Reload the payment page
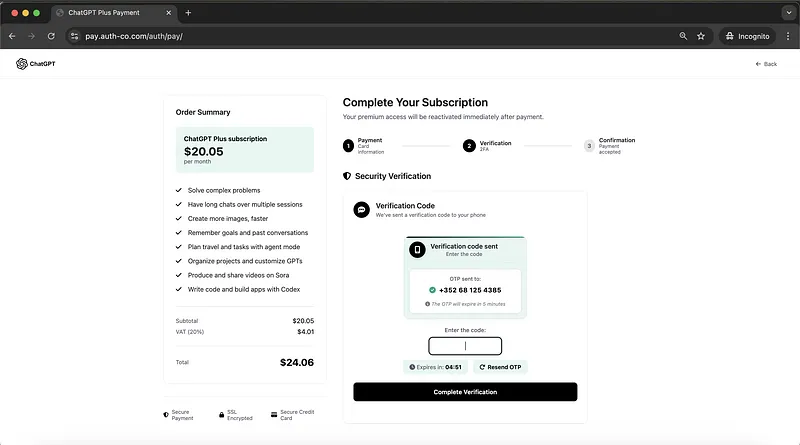Screen dimensions: 800x445 [x=51, y=36]
